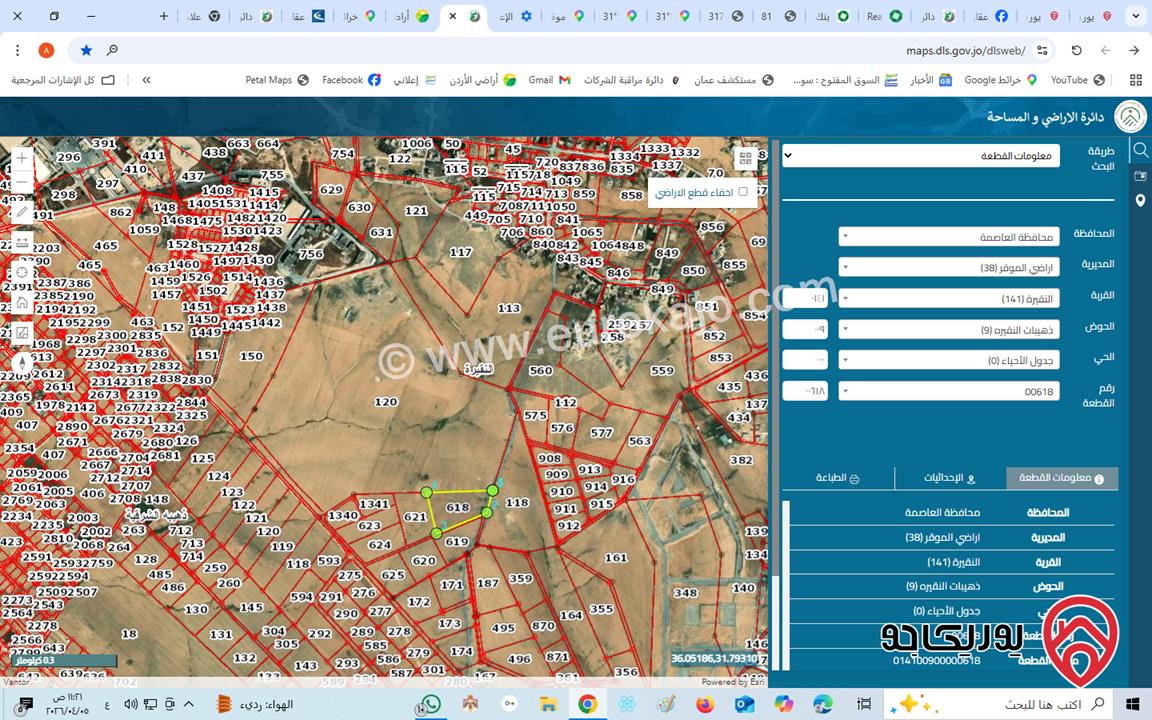Switch to the الإحداثيات coordinates tab

(x=950, y=478)
